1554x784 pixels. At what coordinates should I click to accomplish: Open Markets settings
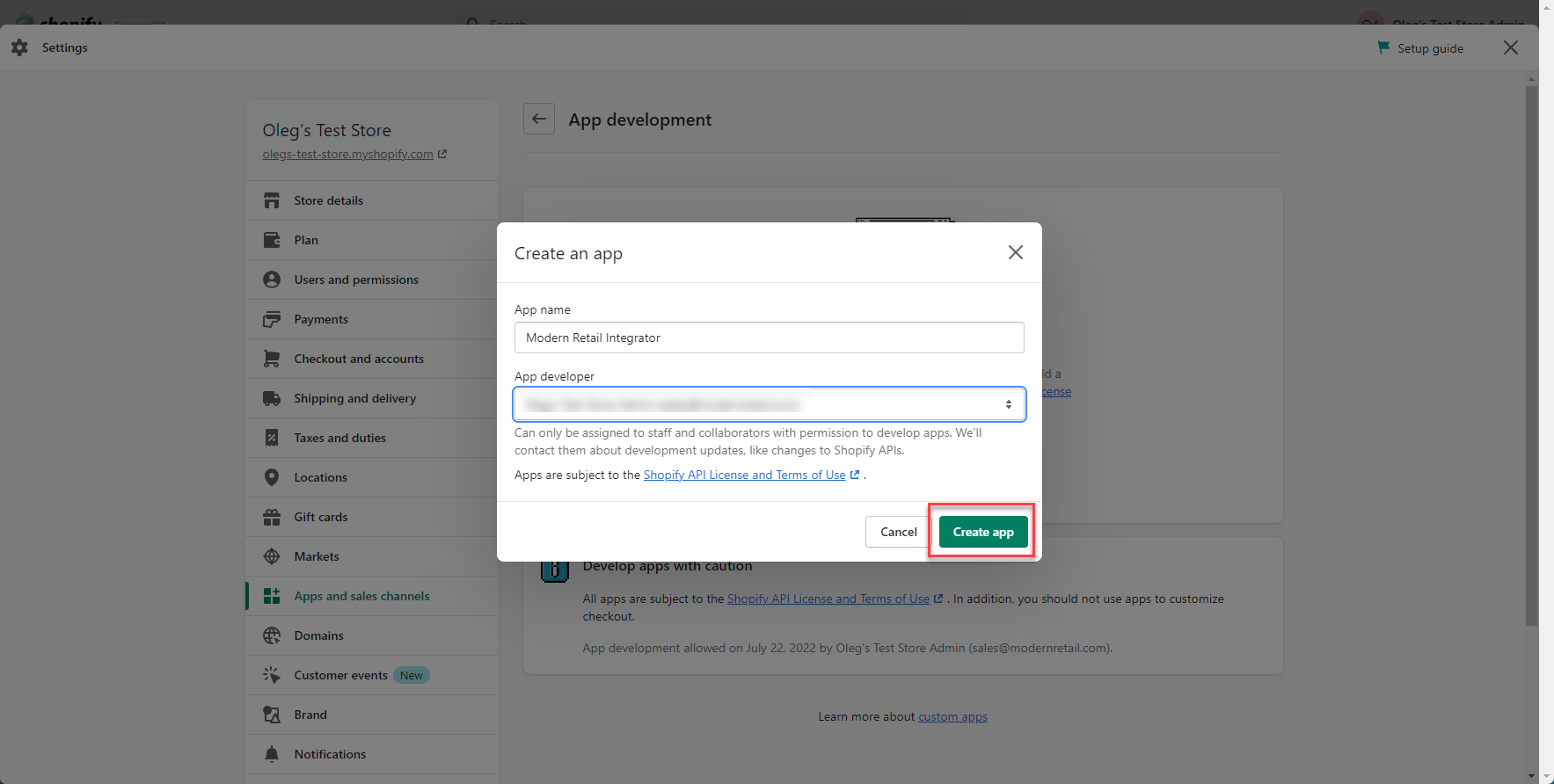(372, 556)
